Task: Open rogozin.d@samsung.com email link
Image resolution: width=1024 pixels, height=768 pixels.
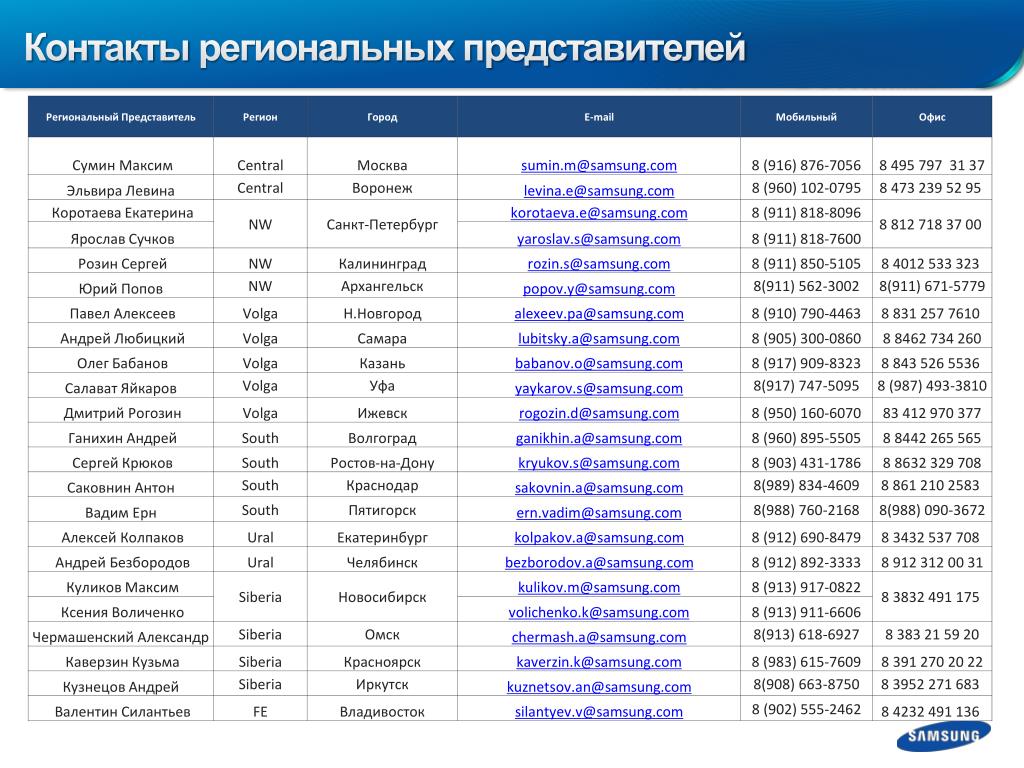Action: point(599,413)
